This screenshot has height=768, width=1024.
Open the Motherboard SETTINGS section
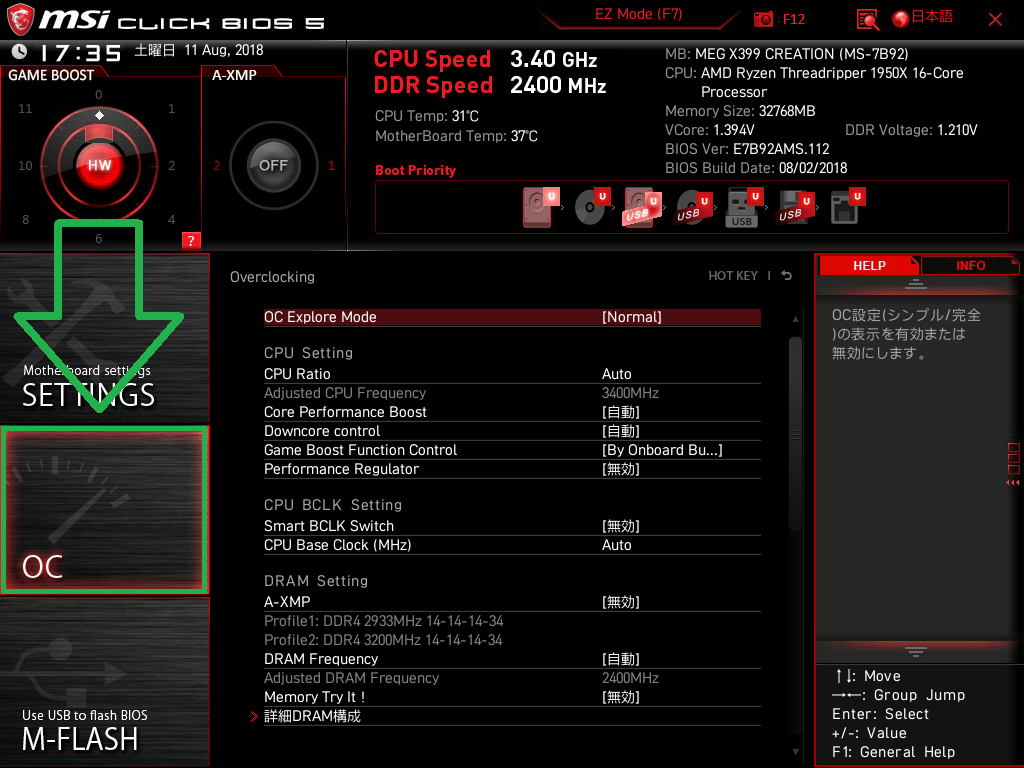click(104, 337)
